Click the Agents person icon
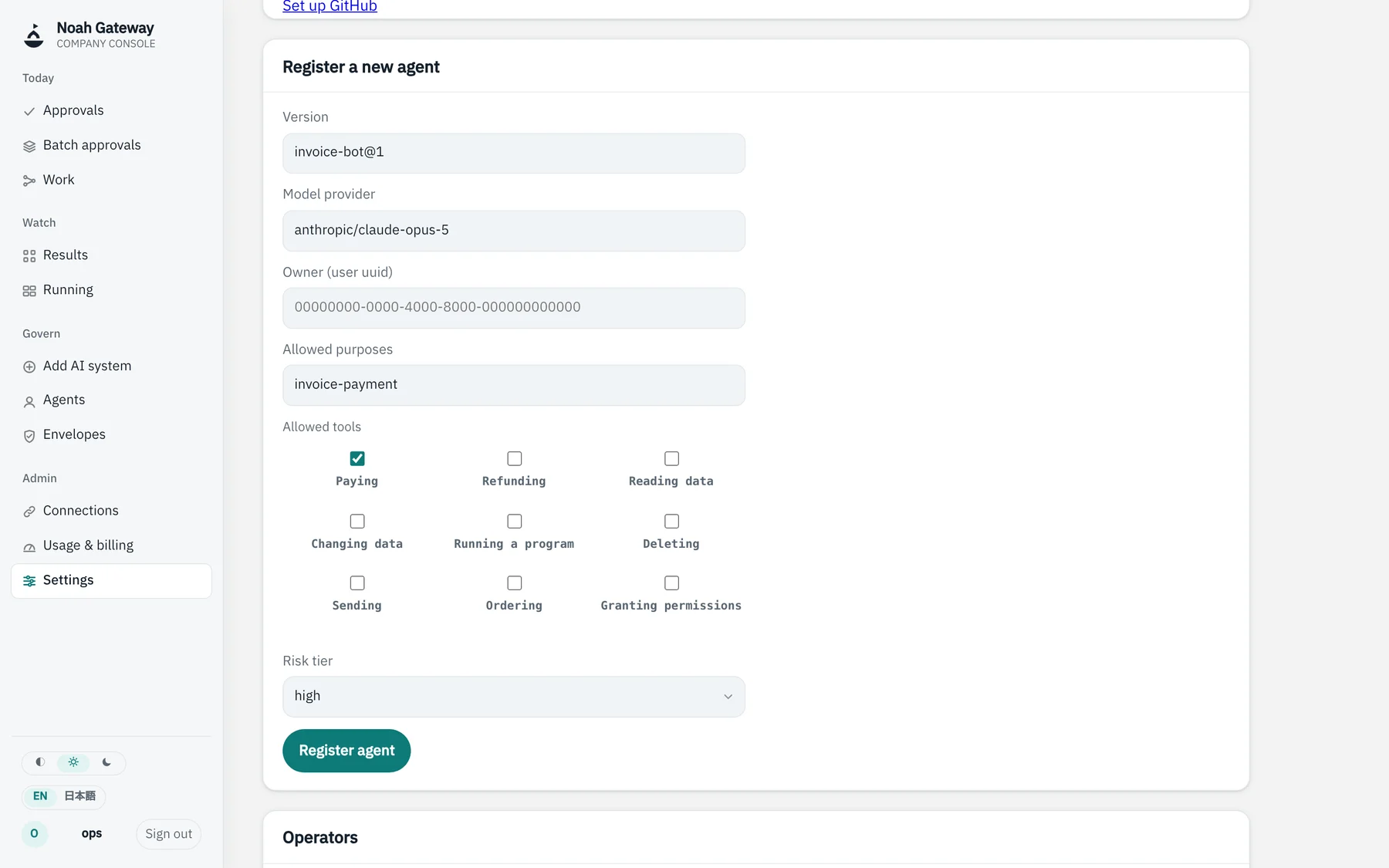 [29, 401]
